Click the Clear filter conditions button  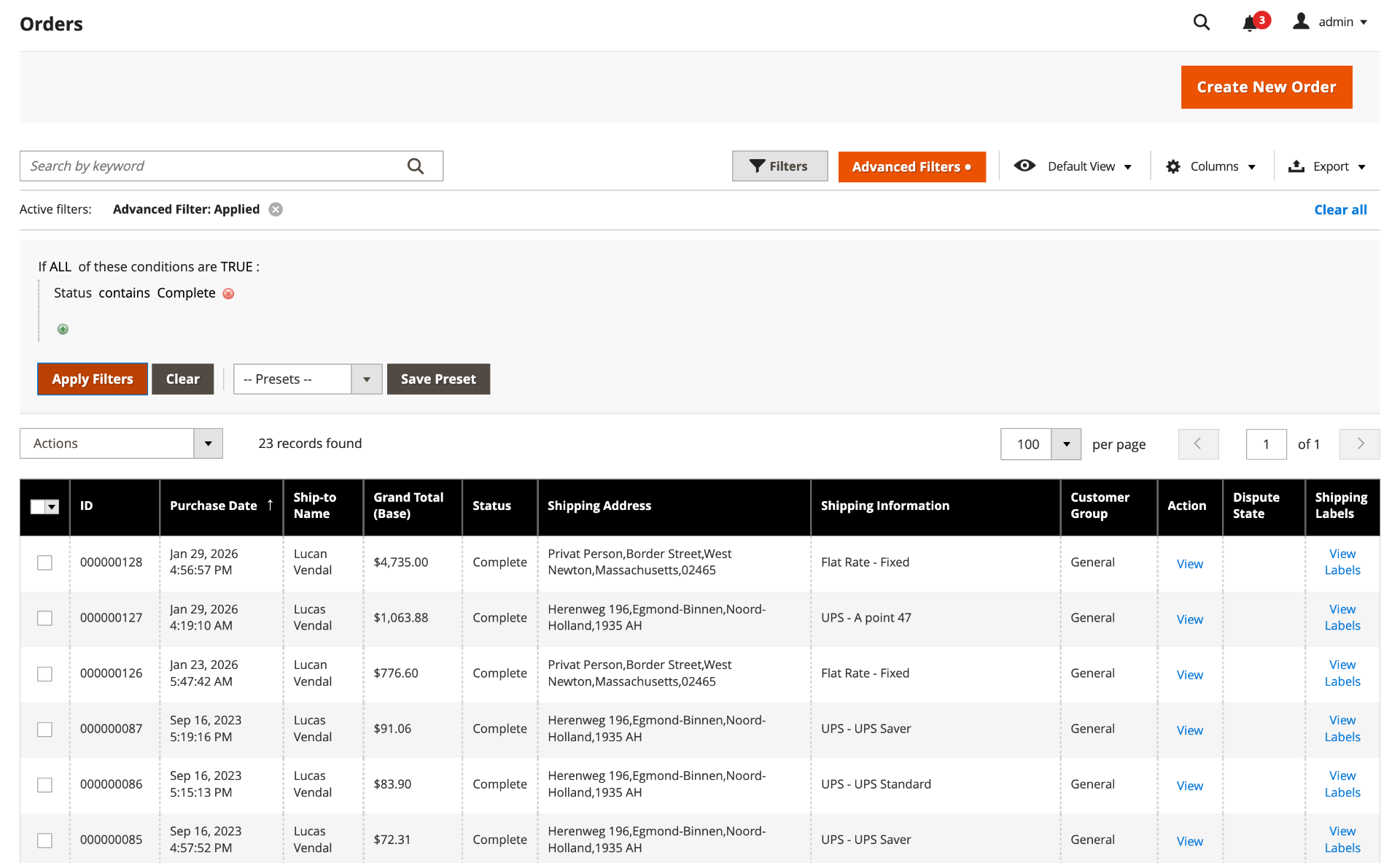click(182, 379)
